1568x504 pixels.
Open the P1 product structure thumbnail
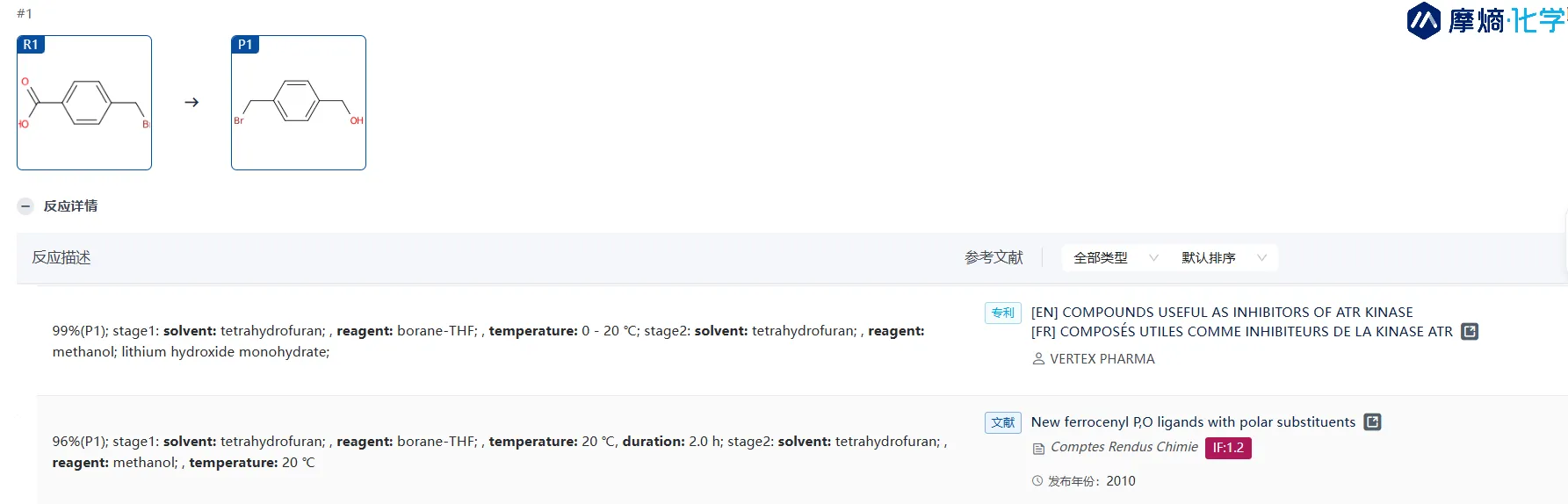(299, 103)
